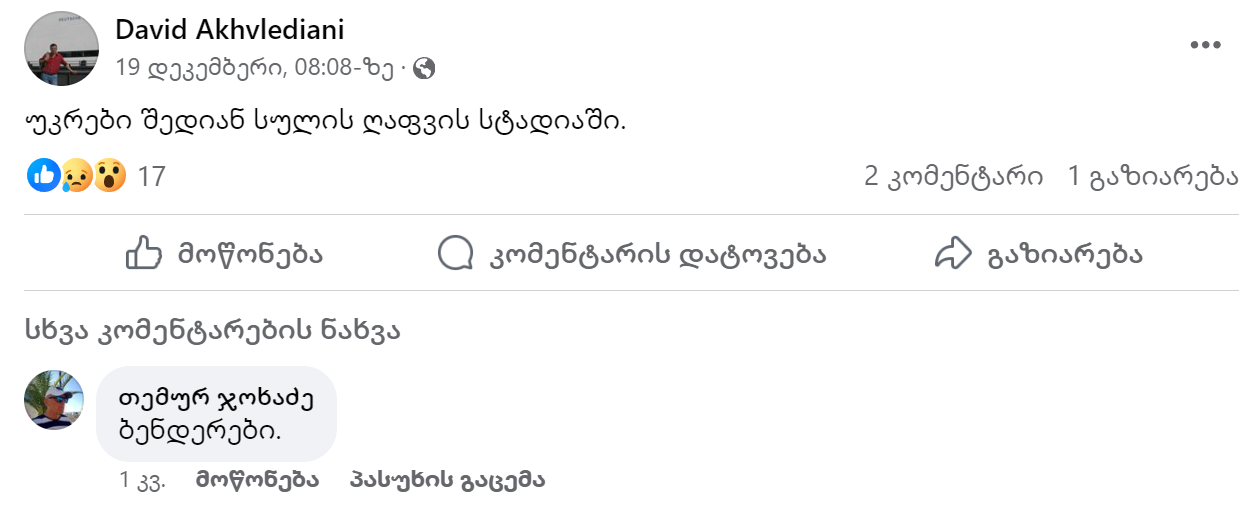The image size is (1257, 509).
Task: Click the speech bubble comment icon
Action: [x=455, y=254]
